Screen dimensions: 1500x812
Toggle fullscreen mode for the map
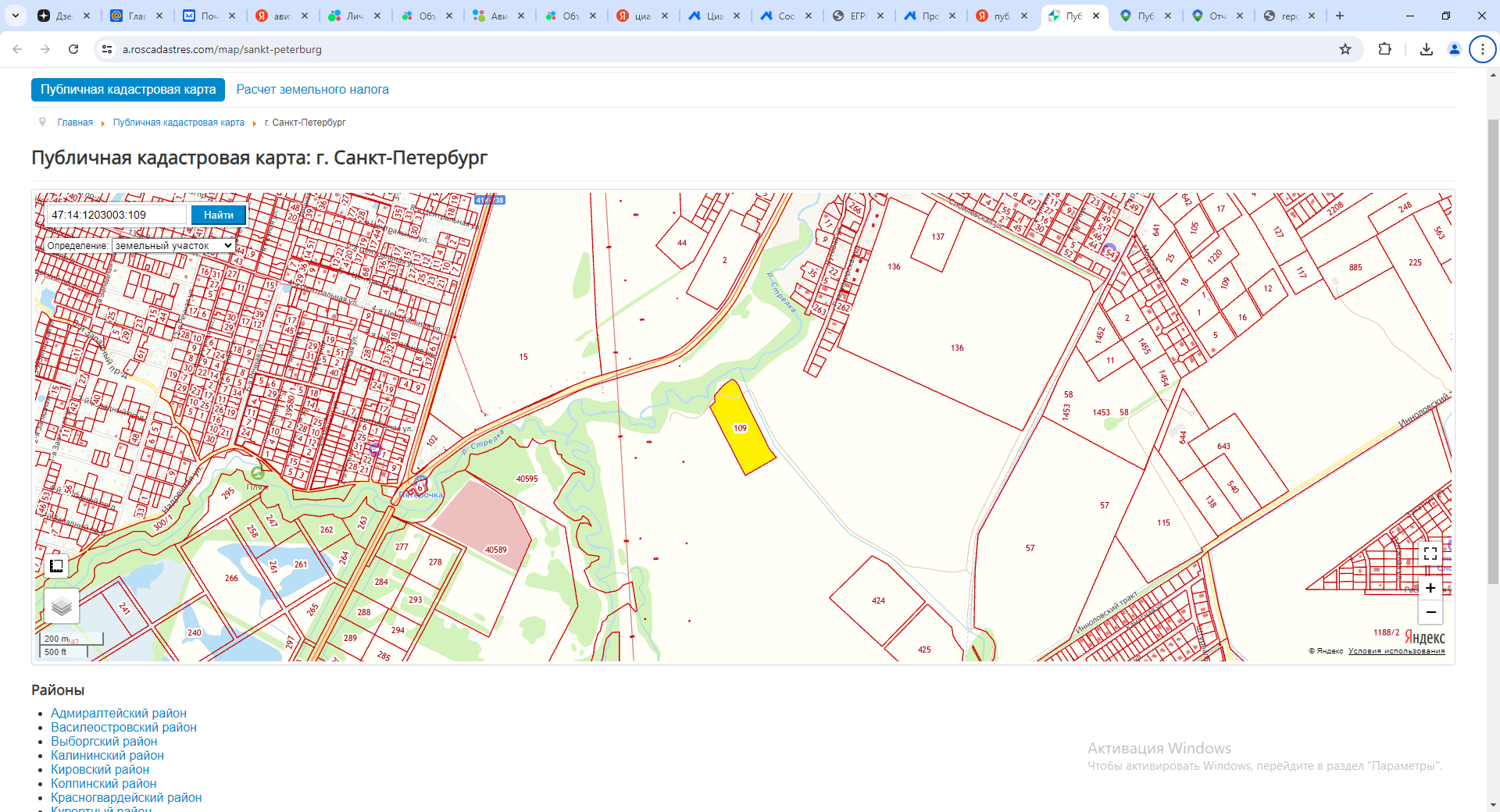[1430, 554]
